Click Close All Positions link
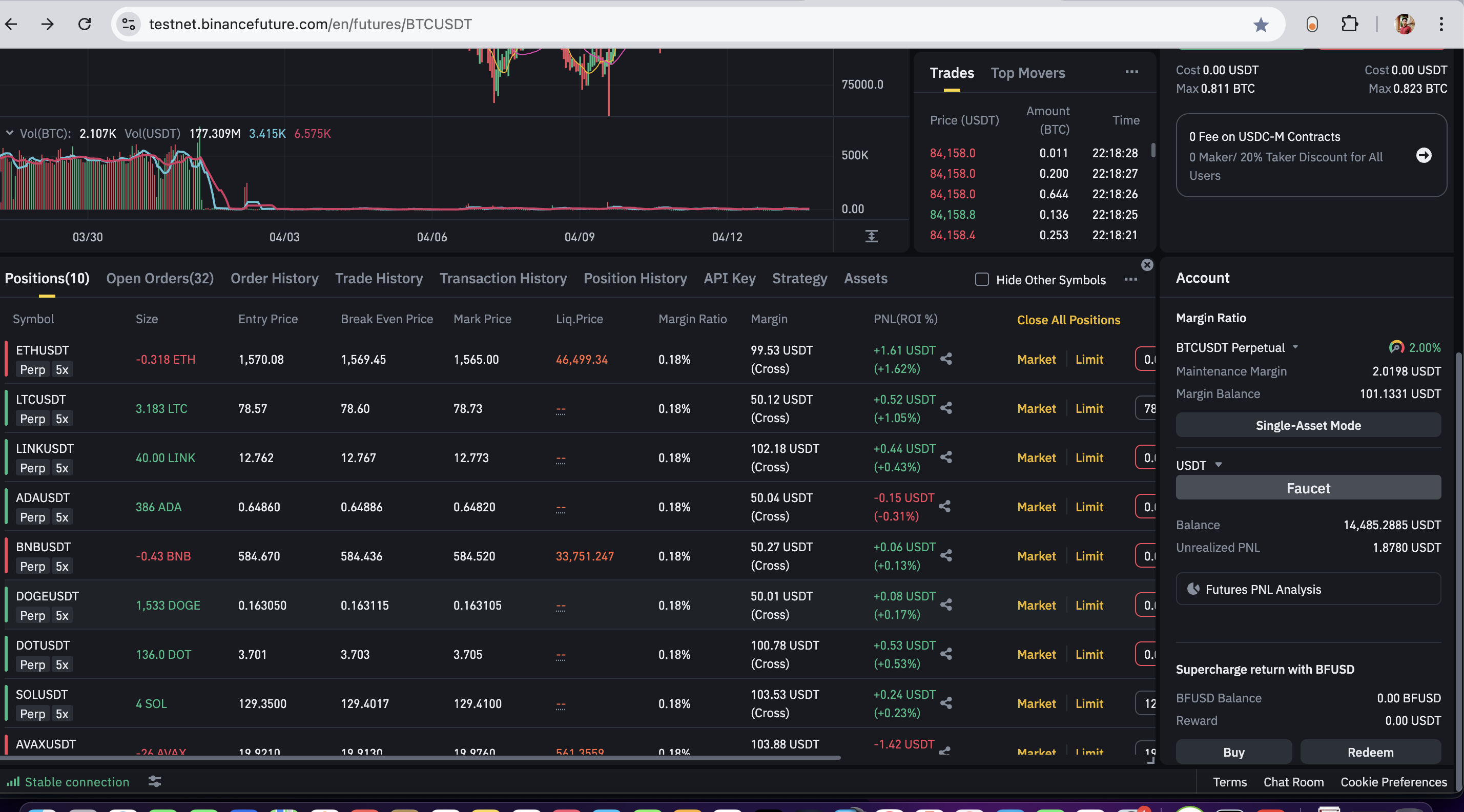Screen dimensions: 1464x812 (x=1068, y=320)
